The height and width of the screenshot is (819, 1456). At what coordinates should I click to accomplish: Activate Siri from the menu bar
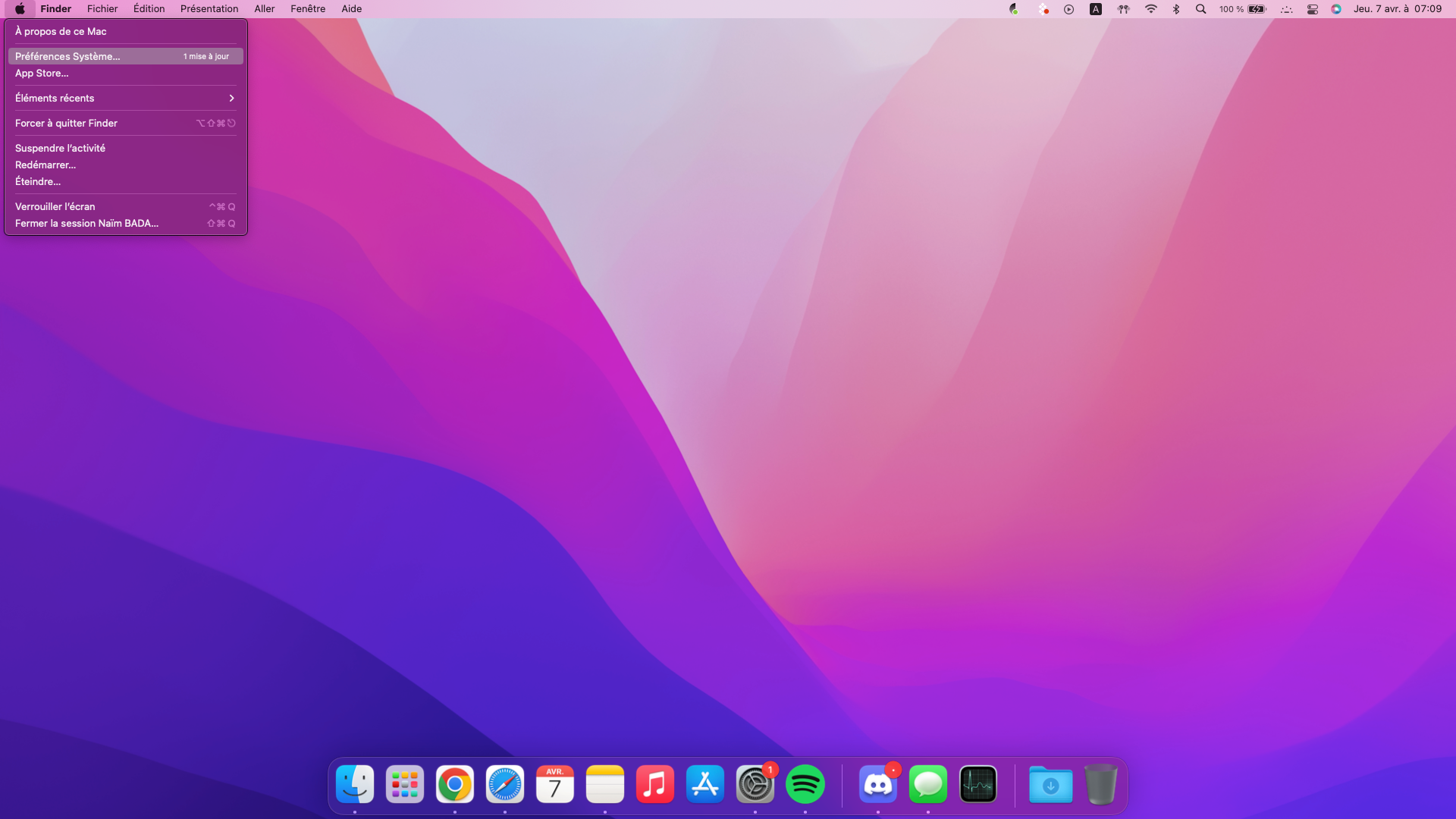tap(1336, 8)
